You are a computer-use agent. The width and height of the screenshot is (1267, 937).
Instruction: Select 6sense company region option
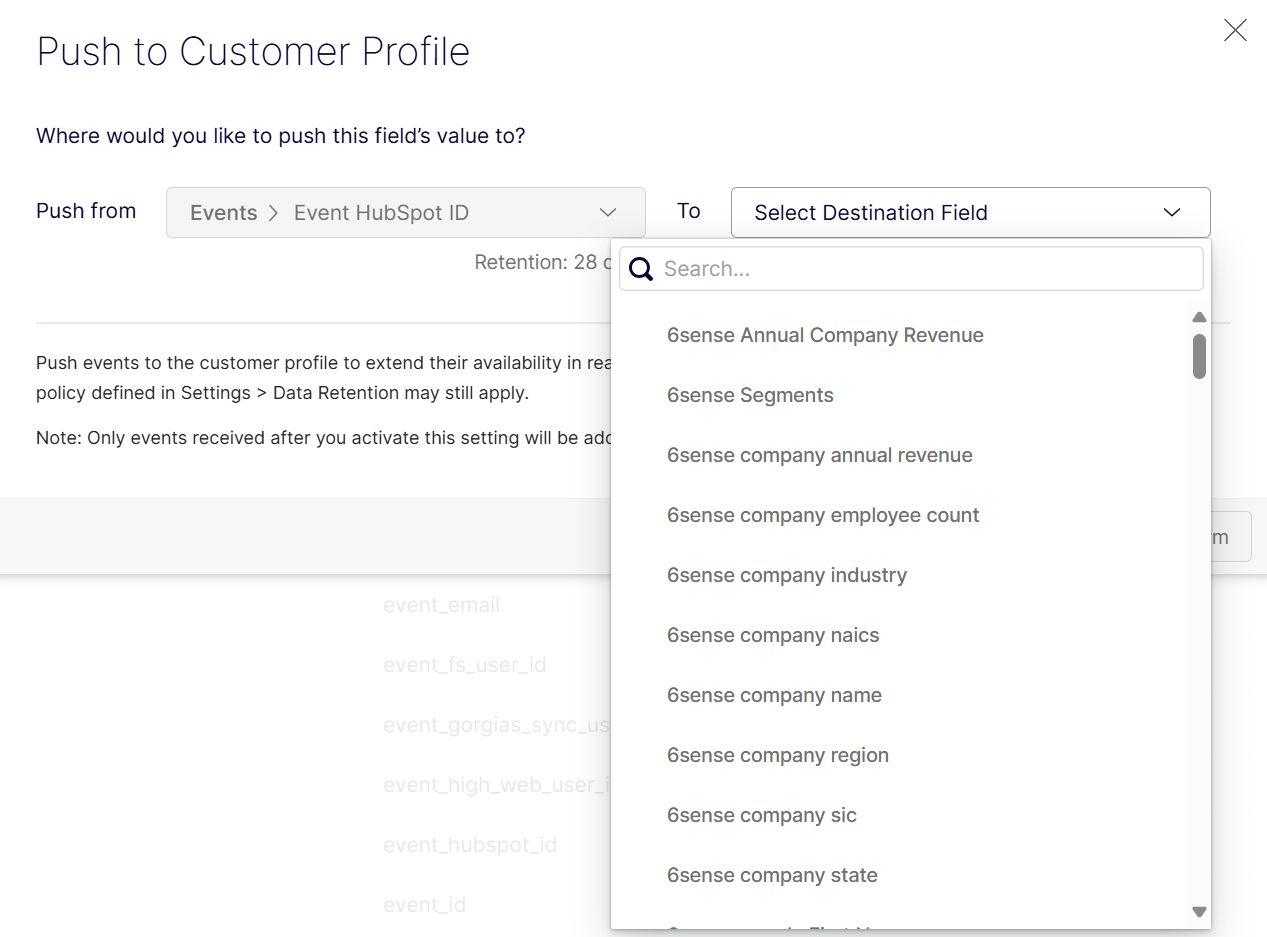pyautogui.click(x=777, y=755)
